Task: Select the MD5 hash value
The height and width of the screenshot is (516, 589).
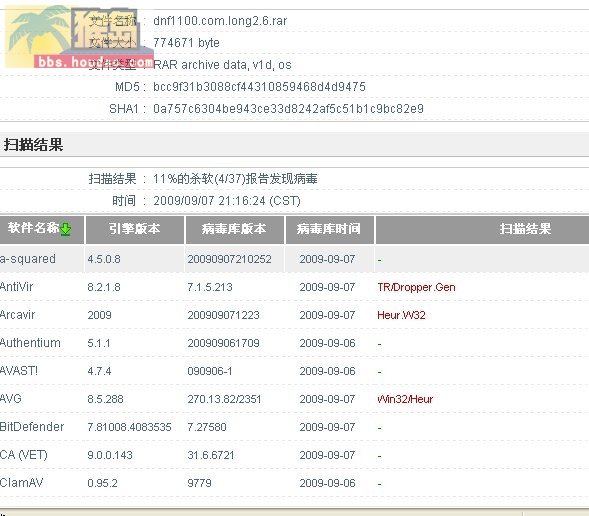Action: tap(259, 87)
